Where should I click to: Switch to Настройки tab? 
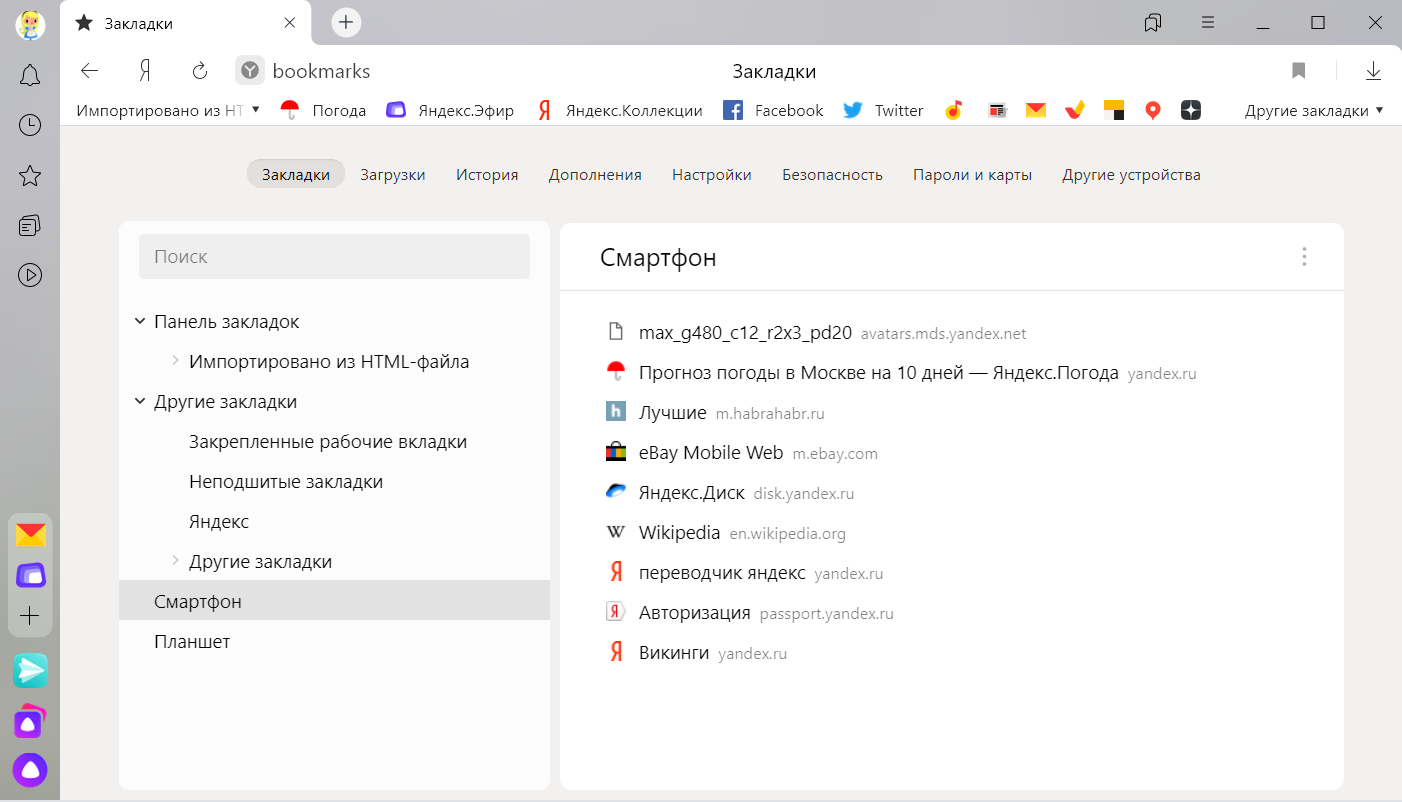[712, 174]
